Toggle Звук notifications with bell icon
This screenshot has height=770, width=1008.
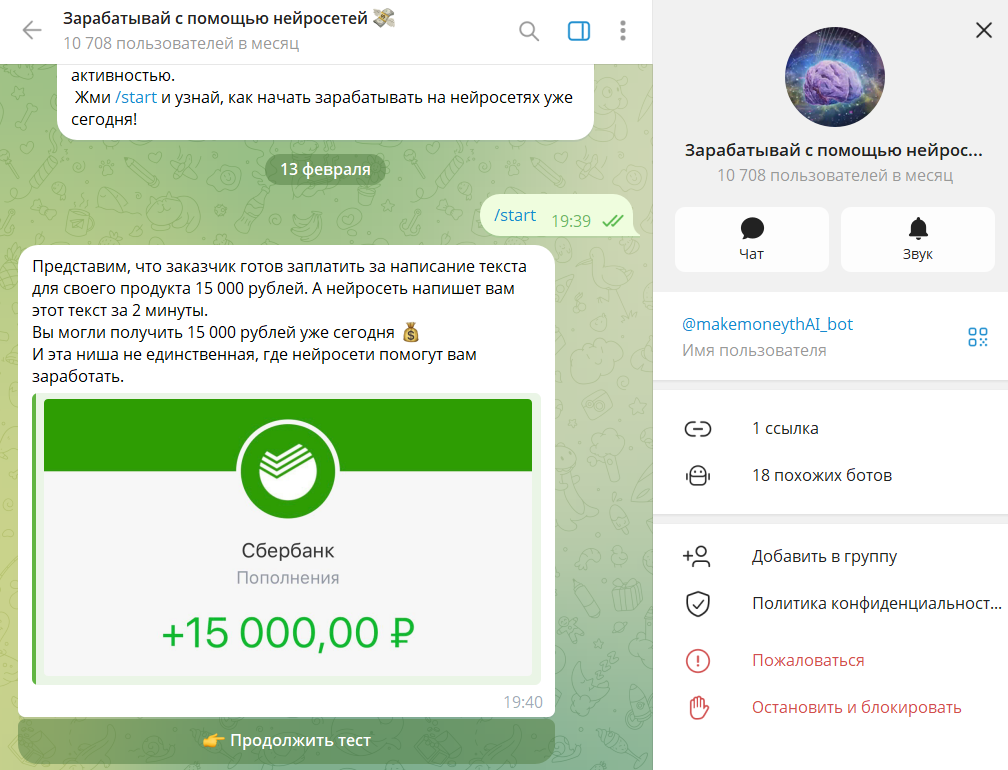917,239
